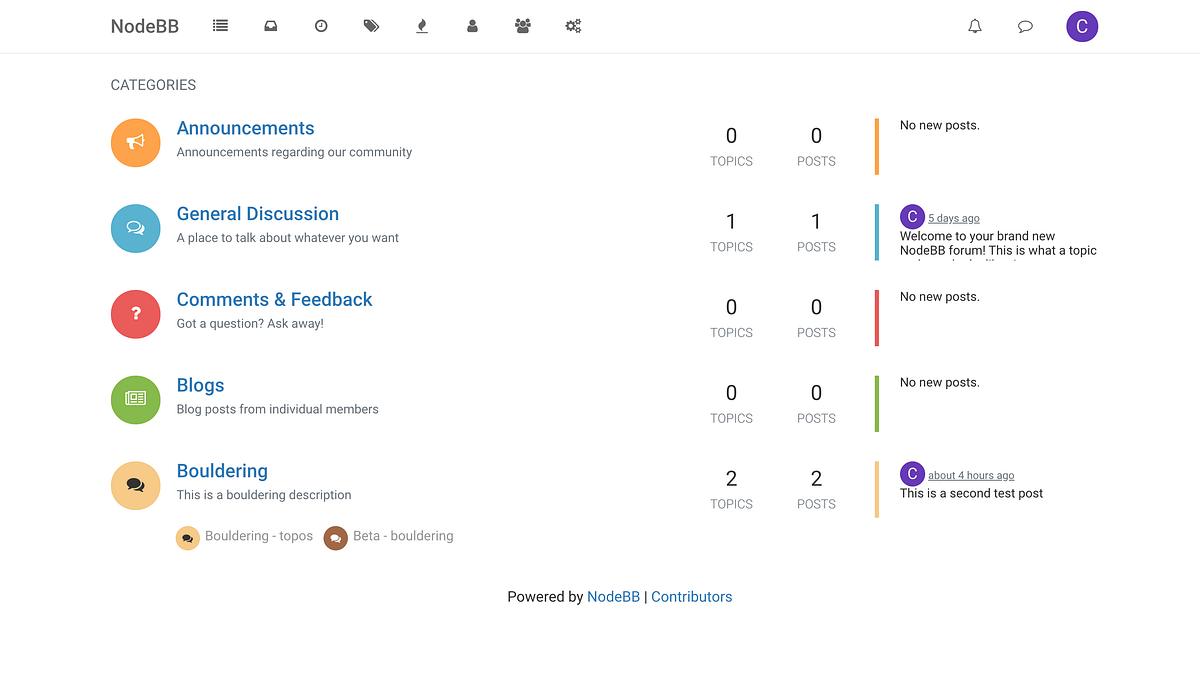Image resolution: width=1200 pixels, height=679 pixels.
Task: View popular topics via the flame icon
Action: [x=421, y=26]
